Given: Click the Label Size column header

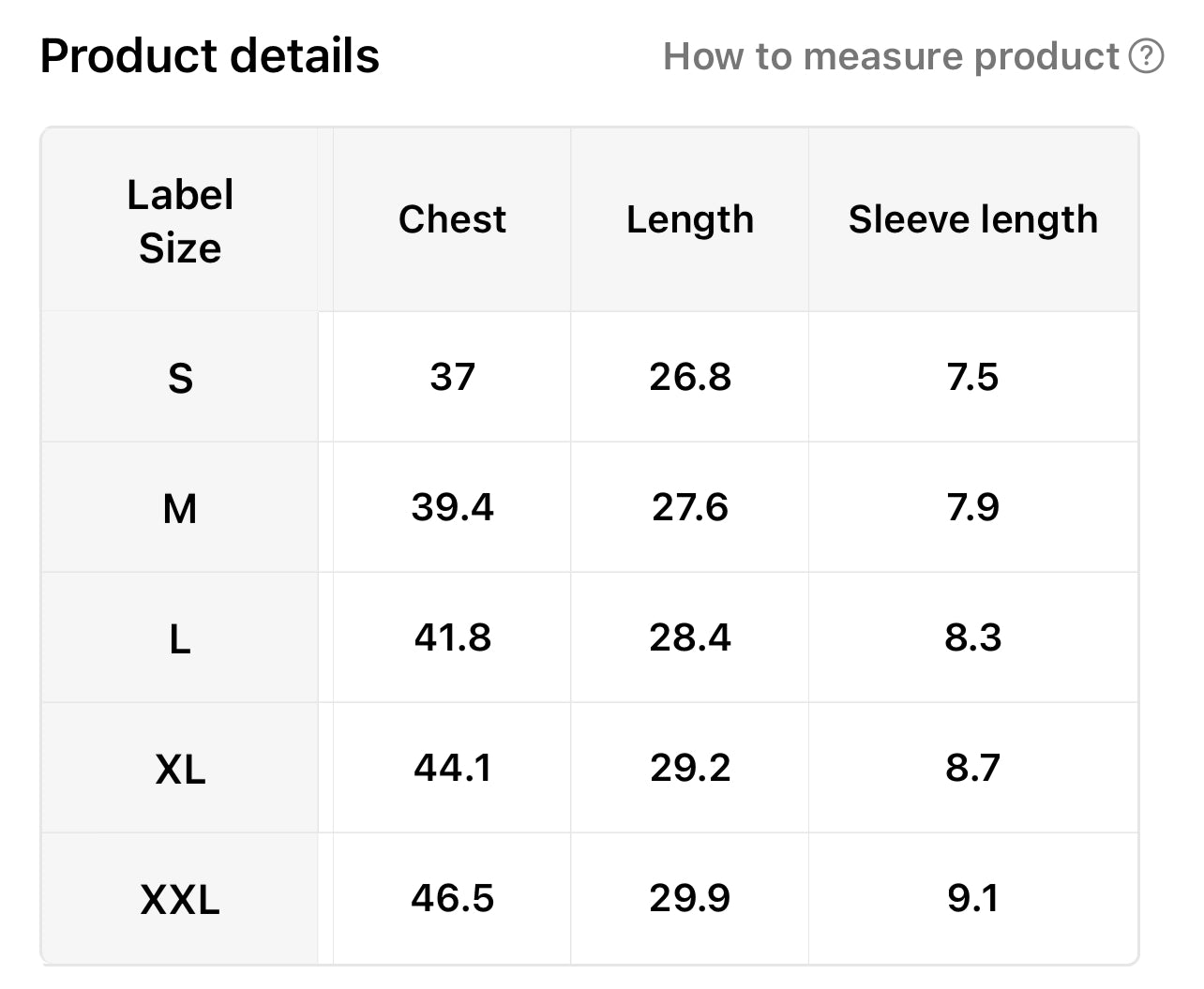Looking at the screenshot, I should coord(180,221).
